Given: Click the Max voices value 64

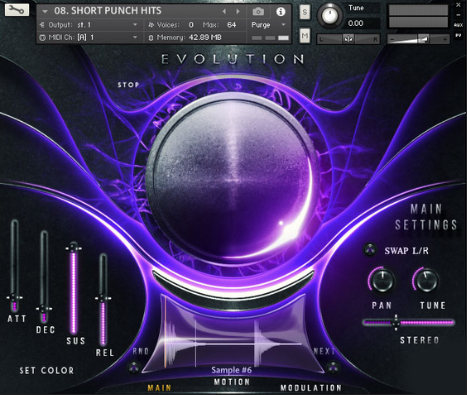Looking at the screenshot, I should click(x=231, y=25).
